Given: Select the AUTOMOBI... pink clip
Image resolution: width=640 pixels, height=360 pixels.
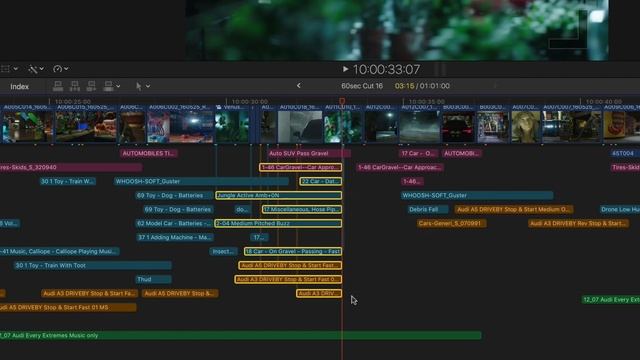Looking at the screenshot, I should 462,153.
